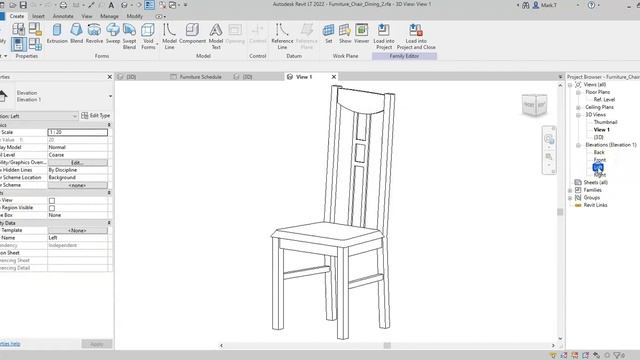Click the Color Scheme <none> button
This screenshot has width=640, height=360.
tap(78, 185)
